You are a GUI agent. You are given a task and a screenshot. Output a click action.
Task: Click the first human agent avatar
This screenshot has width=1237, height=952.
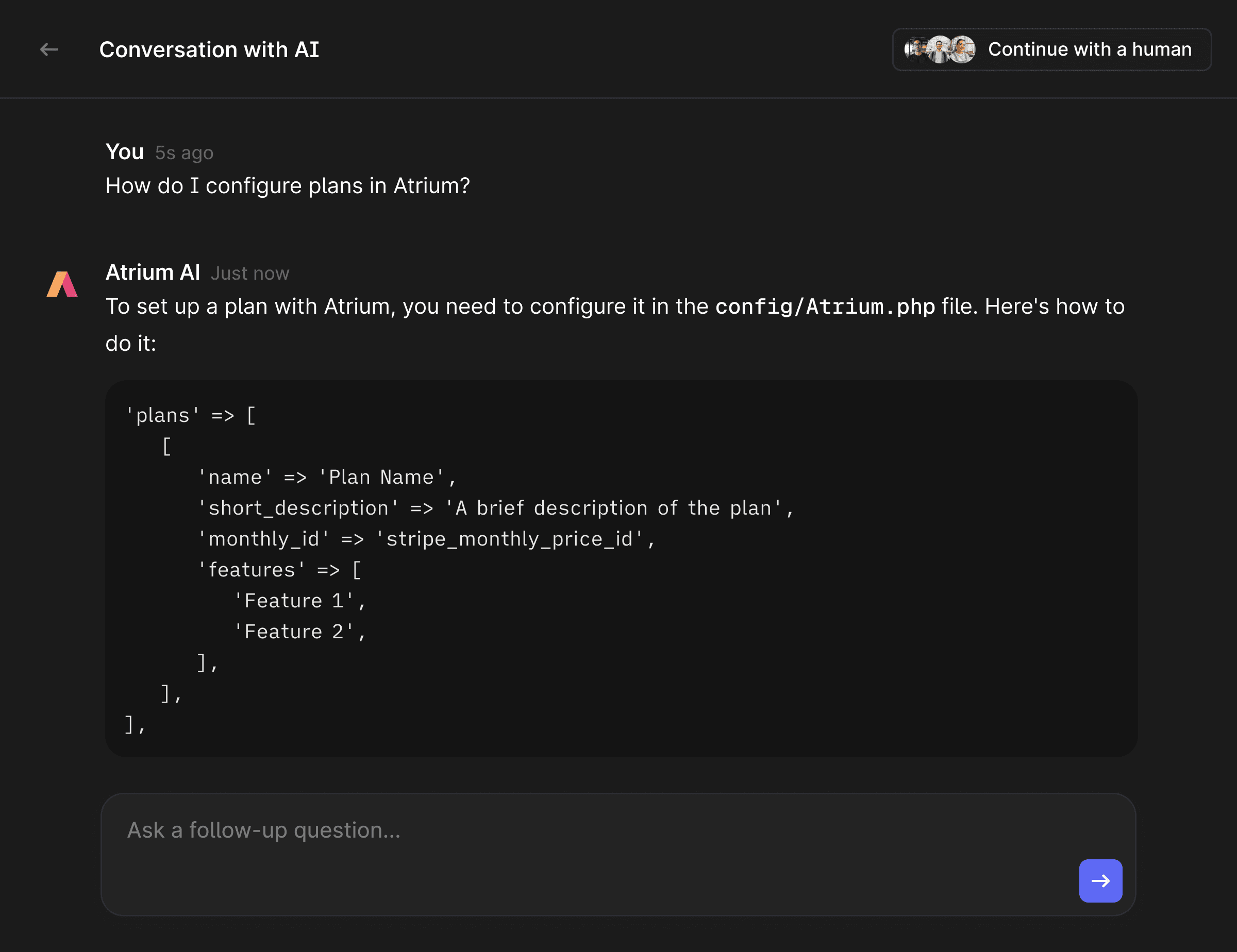point(915,49)
